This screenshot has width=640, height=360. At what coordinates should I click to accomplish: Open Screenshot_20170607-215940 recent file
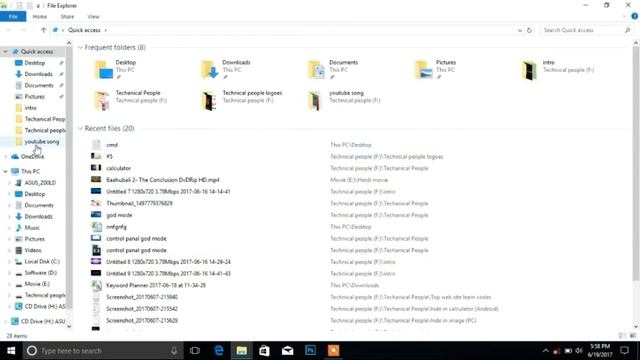[x=142, y=297]
